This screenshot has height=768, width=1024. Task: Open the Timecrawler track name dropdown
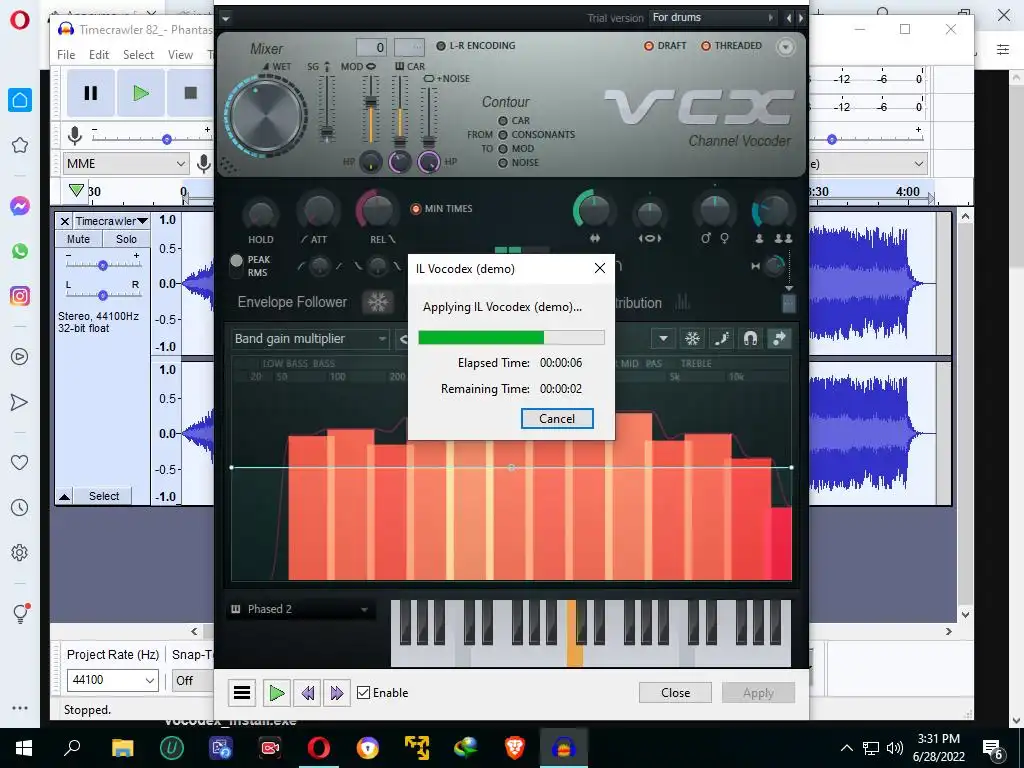tap(111, 221)
